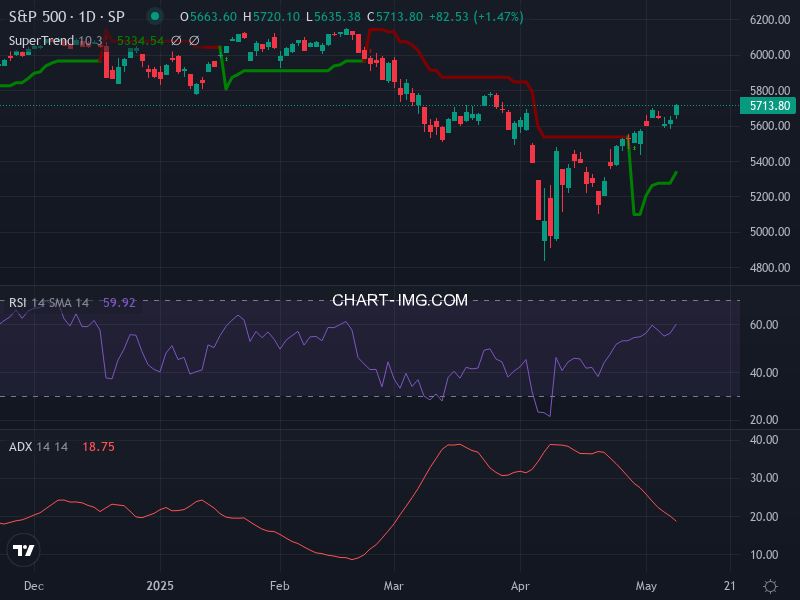Click the 5000.00 price axis label
The width and height of the screenshot is (800, 600).
coord(770,232)
